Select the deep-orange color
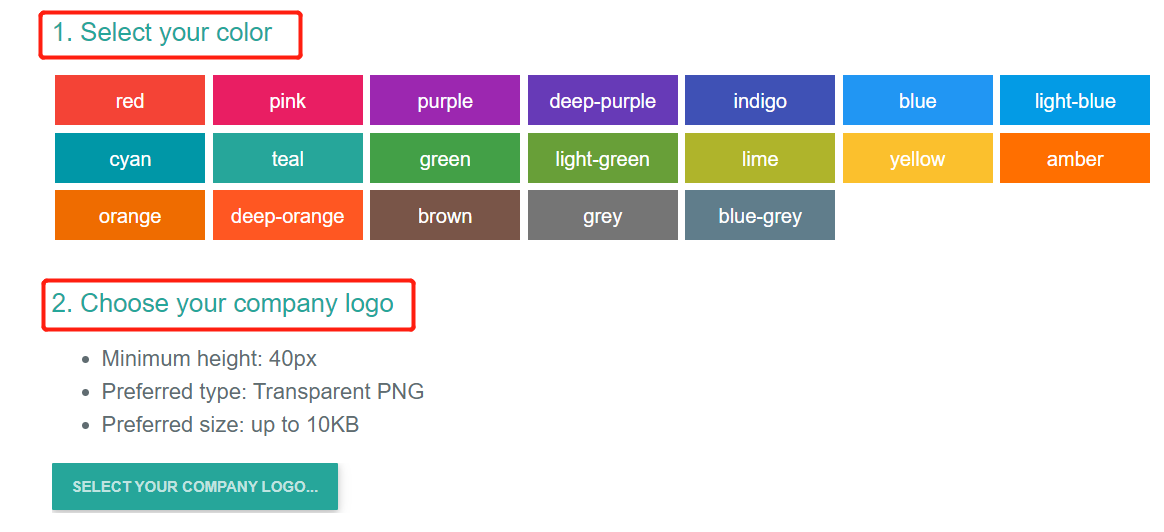 288,215
